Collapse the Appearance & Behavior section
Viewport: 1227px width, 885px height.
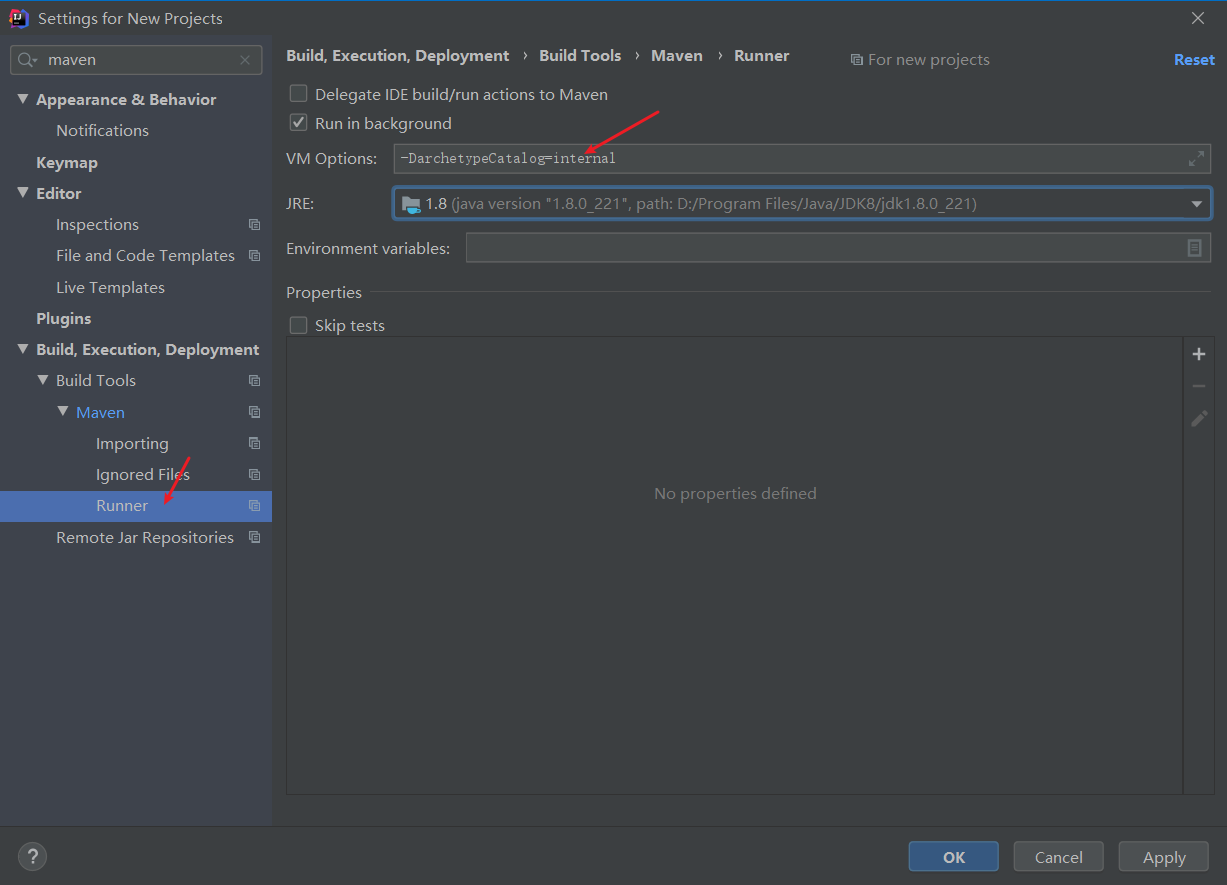(22, 99)
